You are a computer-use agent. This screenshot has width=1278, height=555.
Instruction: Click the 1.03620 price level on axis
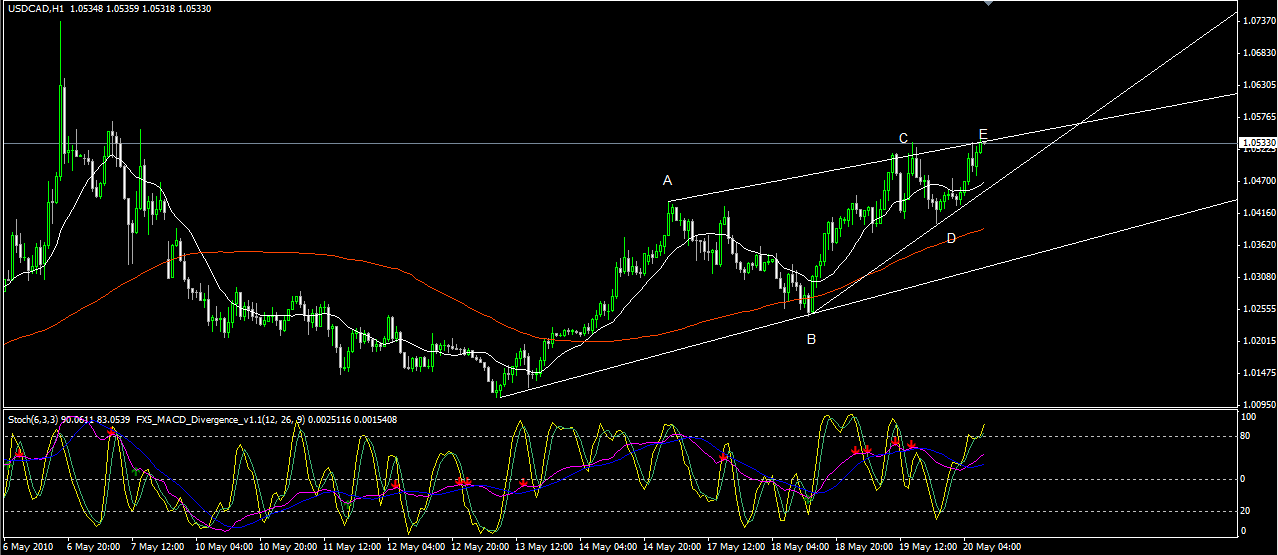tap(1258, 244)
